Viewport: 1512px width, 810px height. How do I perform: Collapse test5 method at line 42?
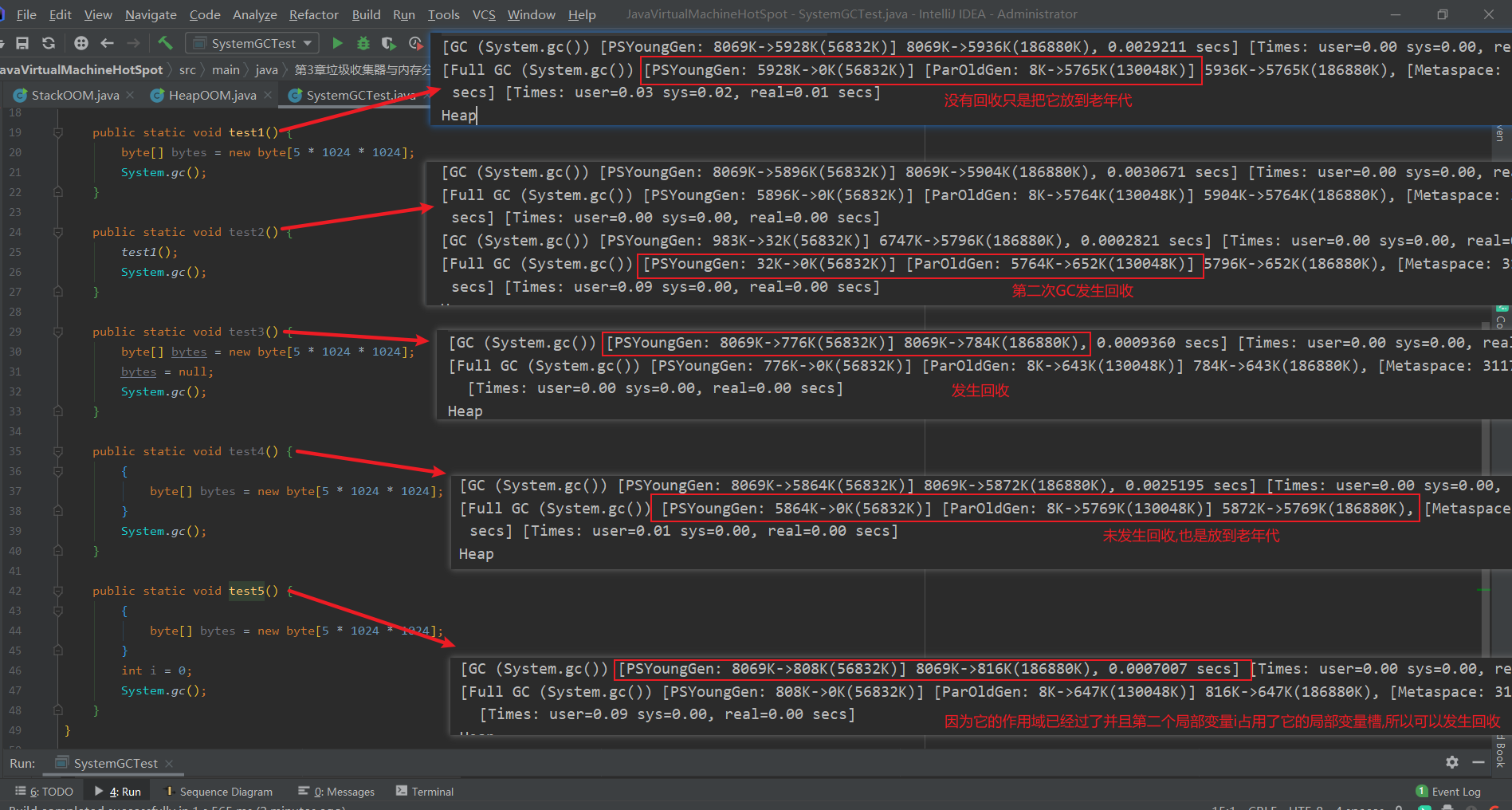point(57,591)
